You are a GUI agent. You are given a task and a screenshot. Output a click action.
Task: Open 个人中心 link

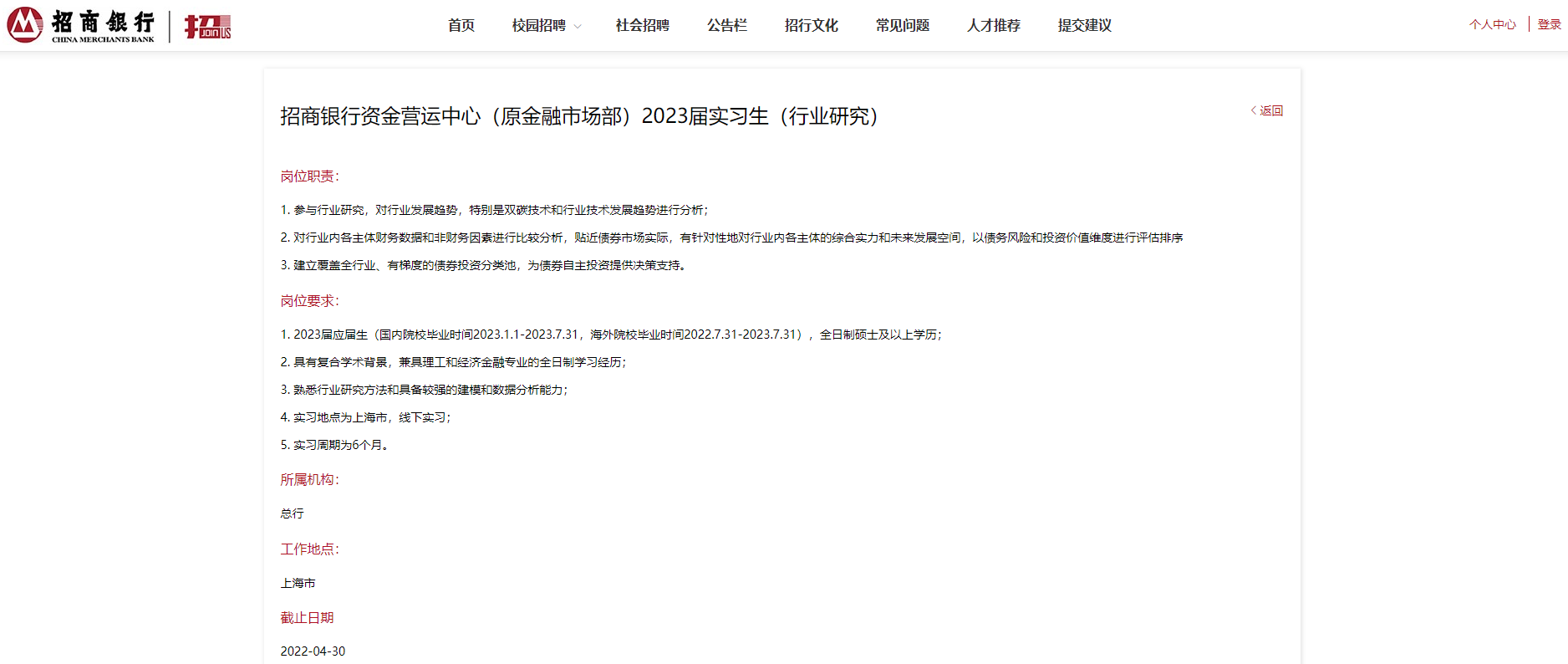click(x=1493, y=24)
